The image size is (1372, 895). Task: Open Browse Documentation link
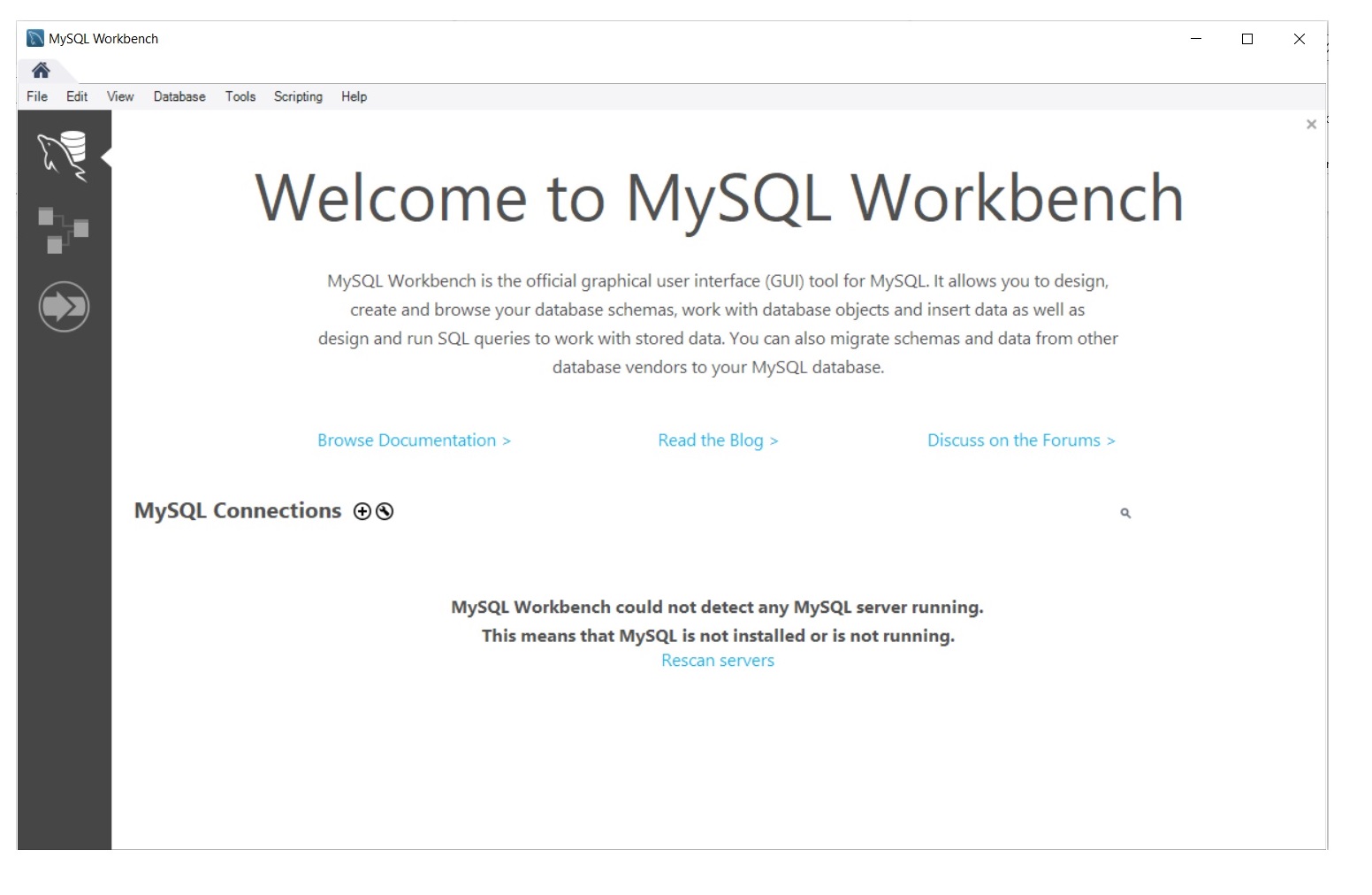[x=414, y=440]
